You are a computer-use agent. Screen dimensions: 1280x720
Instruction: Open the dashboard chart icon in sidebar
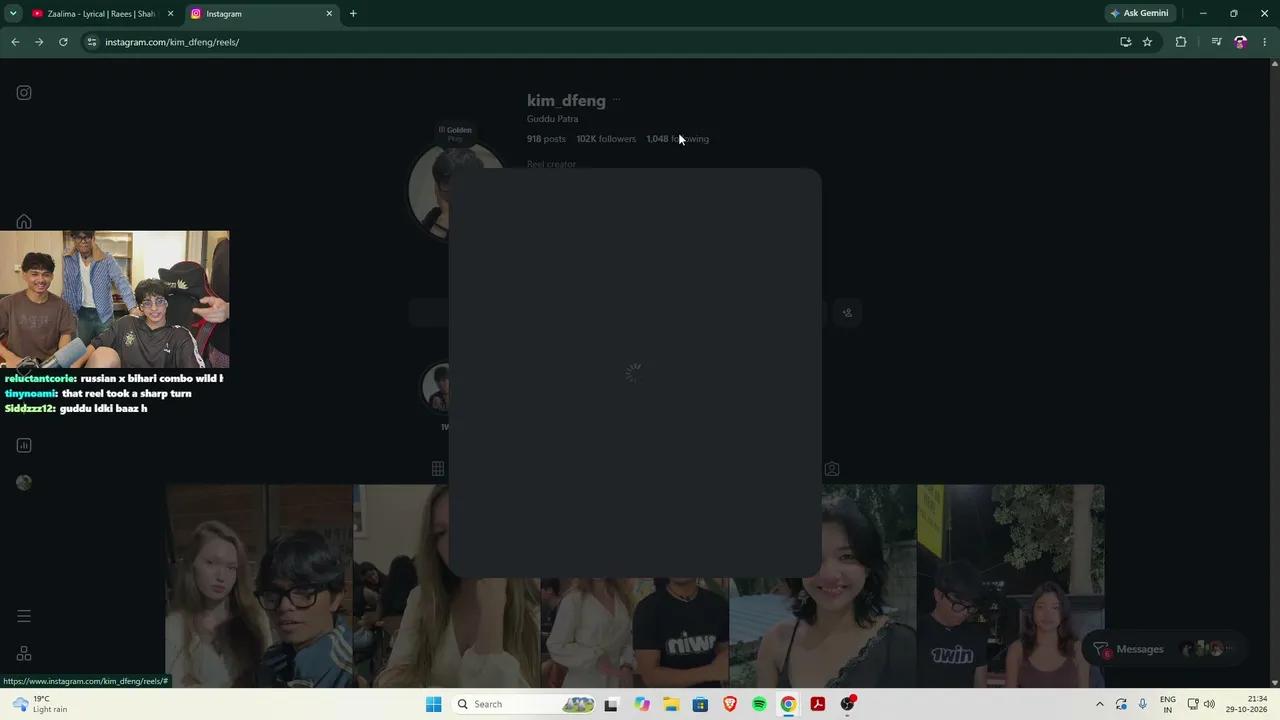(24, 445)
